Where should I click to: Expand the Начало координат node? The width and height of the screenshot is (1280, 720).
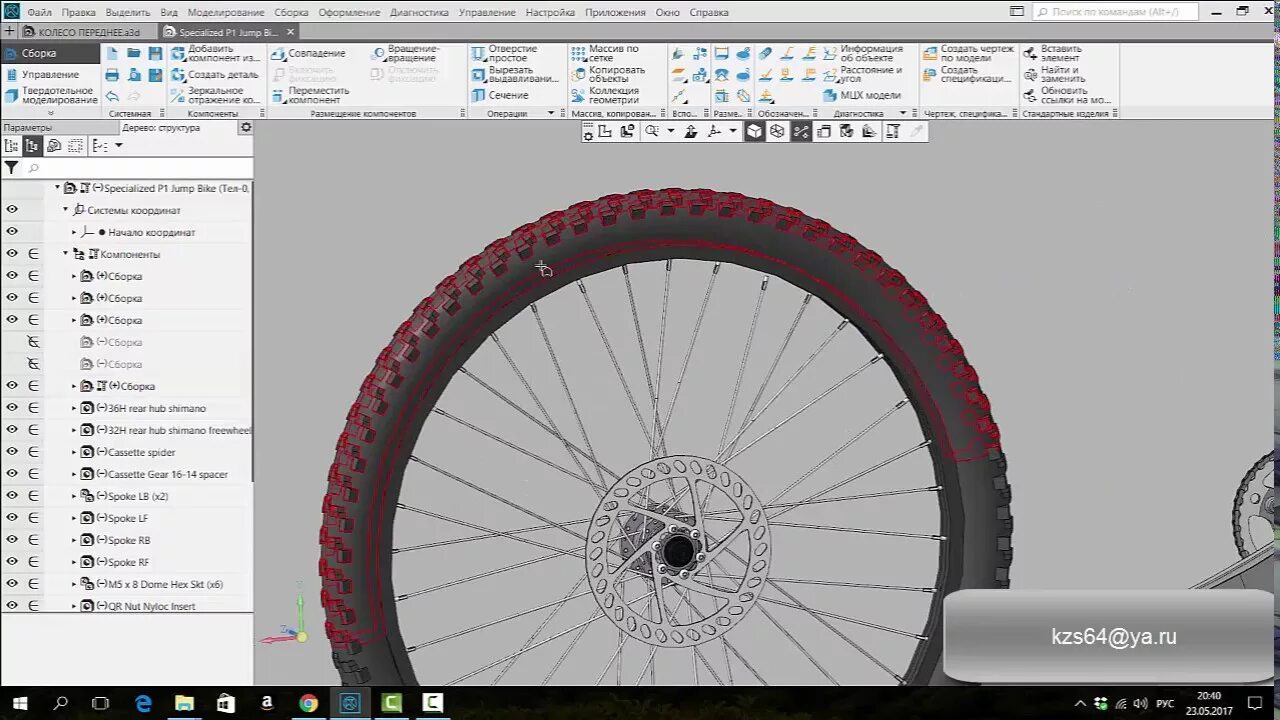[x=74, y=232]
